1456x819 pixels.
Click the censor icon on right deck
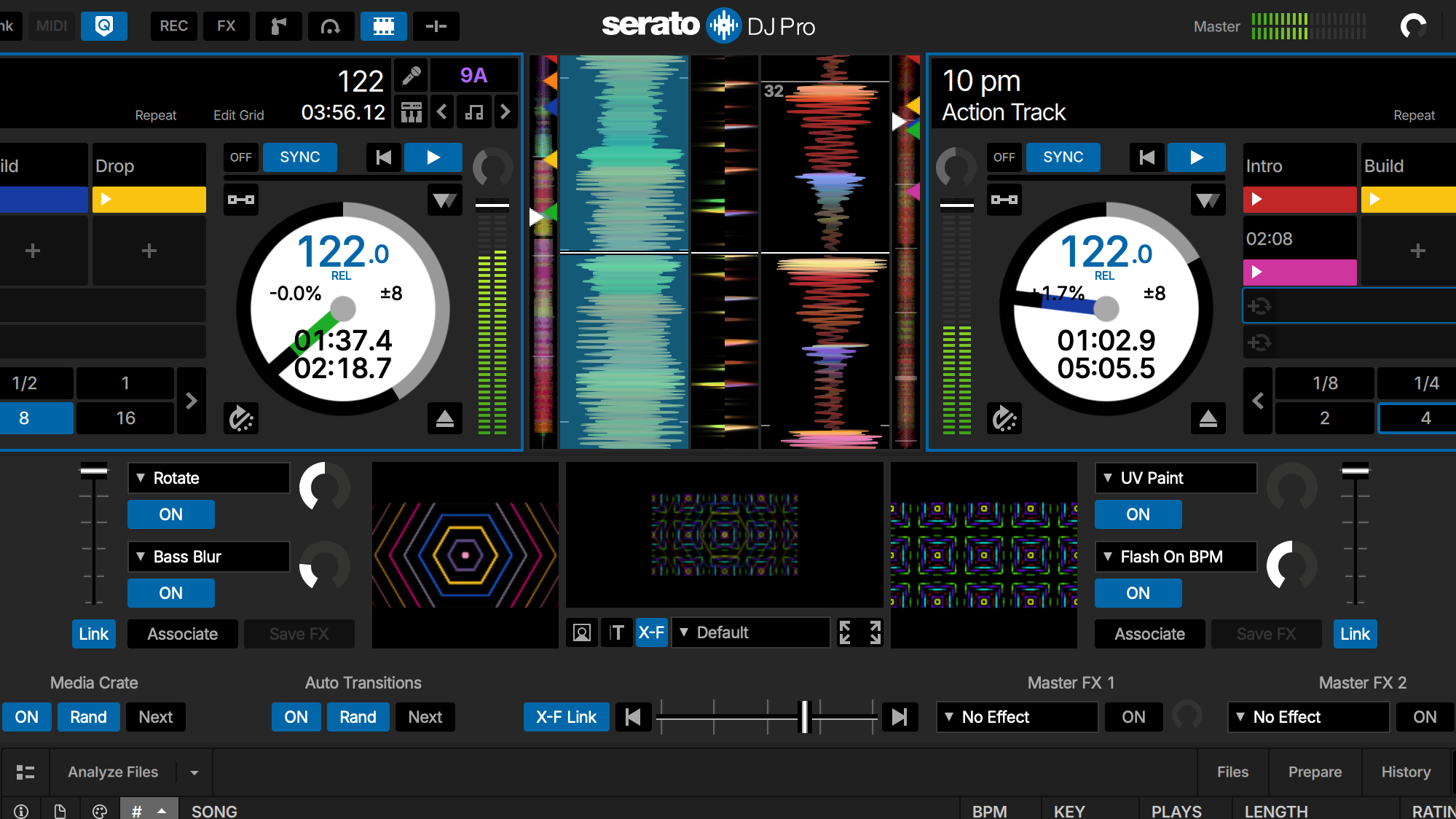click(1004, 418)
